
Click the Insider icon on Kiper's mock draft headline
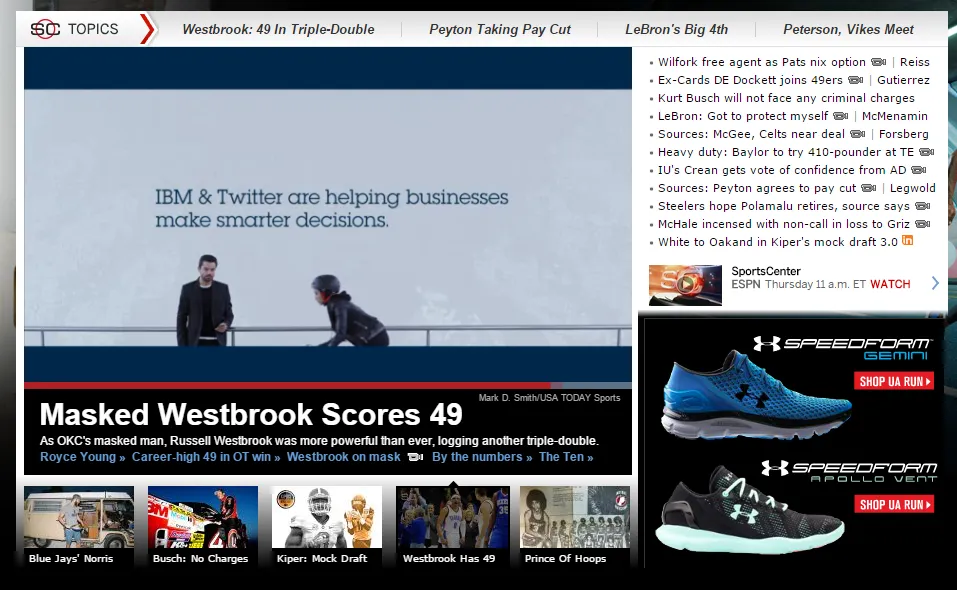point(907,241)
